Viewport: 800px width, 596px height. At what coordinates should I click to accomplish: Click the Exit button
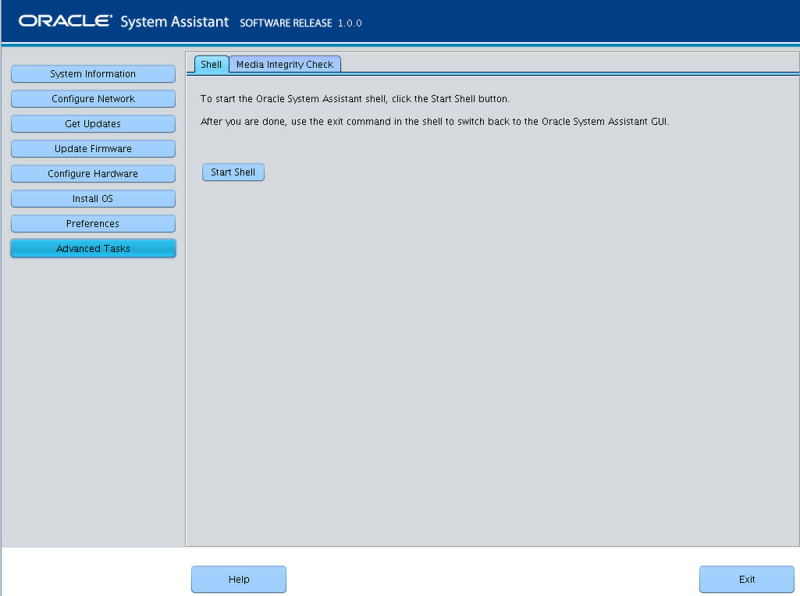tap(746, 579)
